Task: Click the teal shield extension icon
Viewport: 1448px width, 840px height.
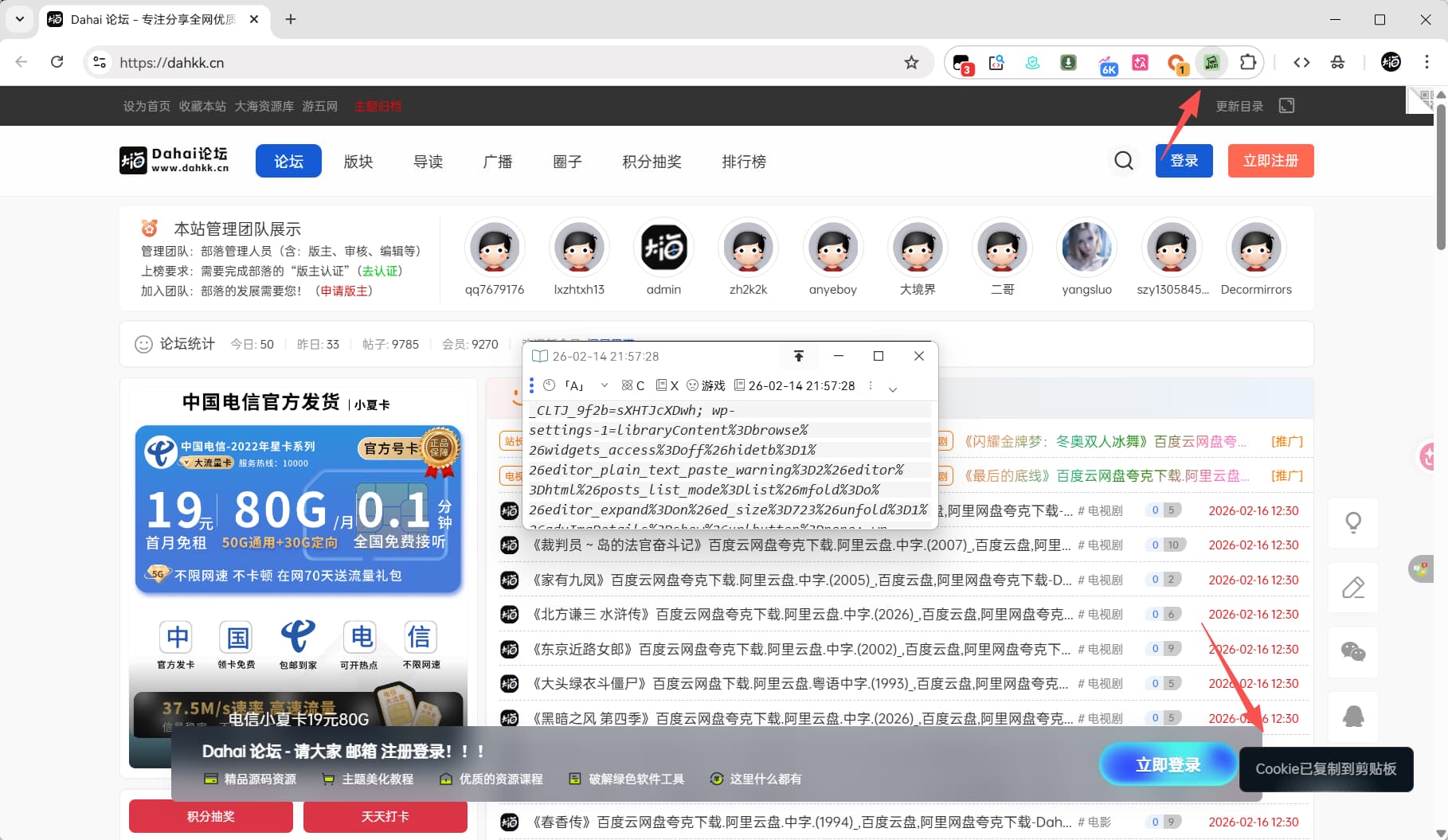Action: 1032,62
